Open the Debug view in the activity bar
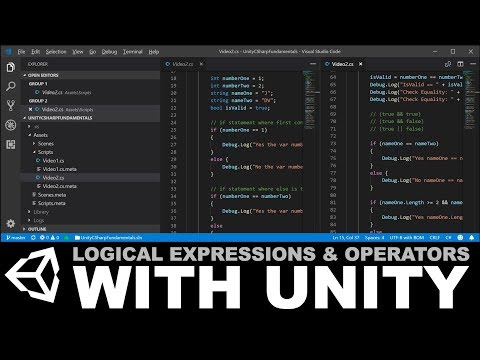 point(11,125)
